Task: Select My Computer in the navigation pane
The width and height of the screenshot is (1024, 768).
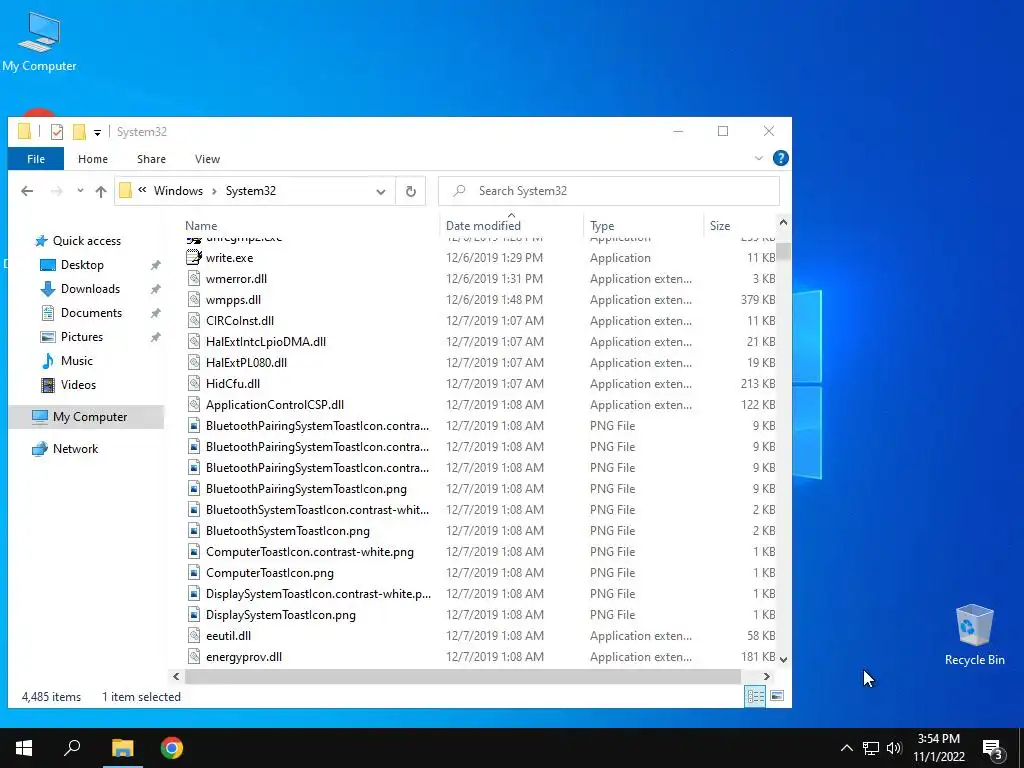Action: tap(87, 417)
